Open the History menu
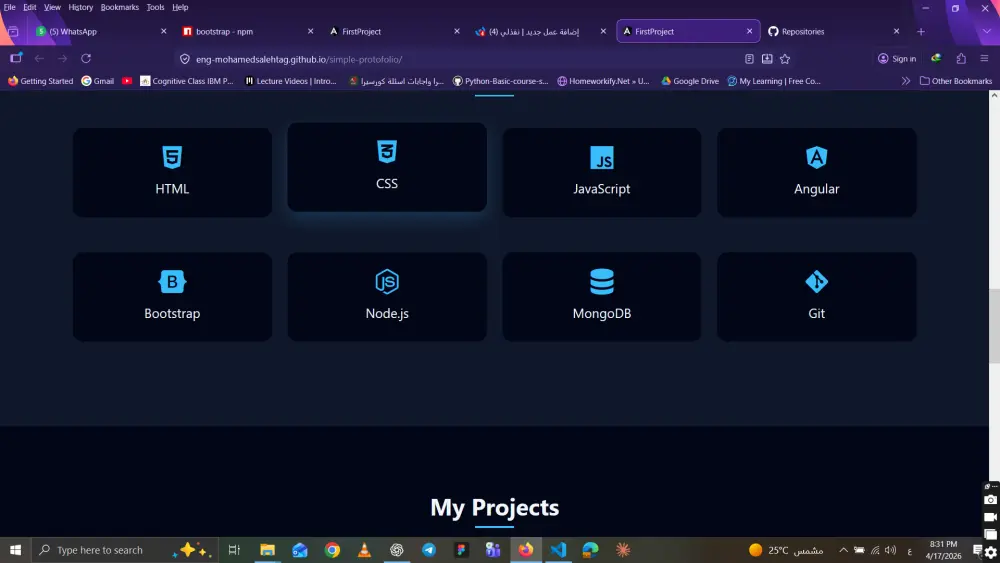This screenshot has width=1000, height=563. [80, 7]
